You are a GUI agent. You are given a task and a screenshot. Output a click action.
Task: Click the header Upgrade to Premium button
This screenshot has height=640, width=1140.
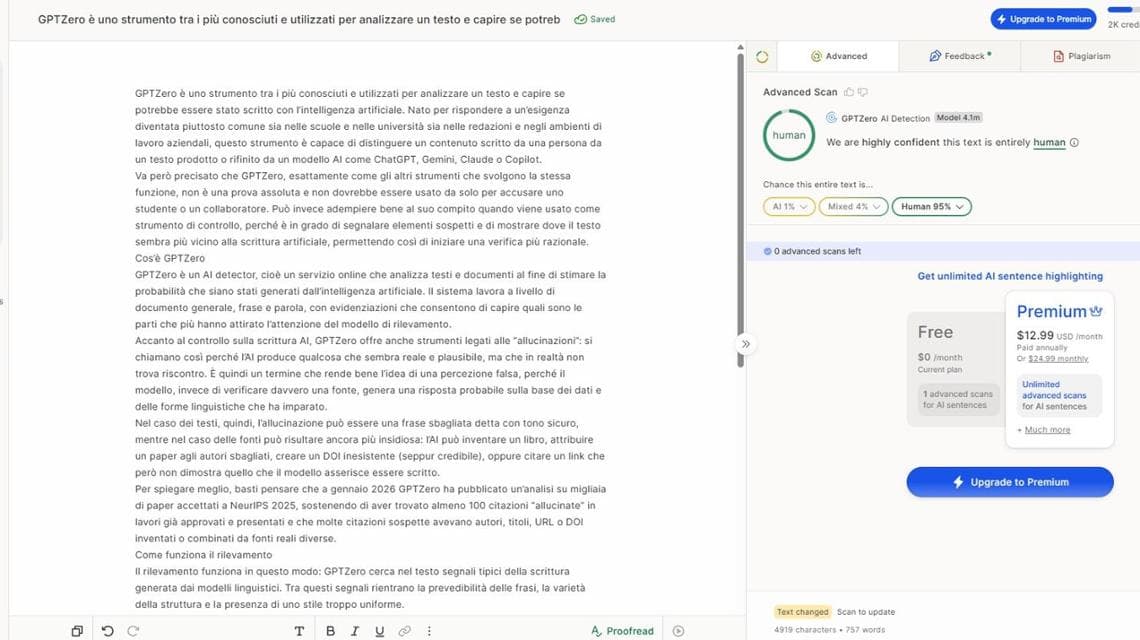point(1043,19)
